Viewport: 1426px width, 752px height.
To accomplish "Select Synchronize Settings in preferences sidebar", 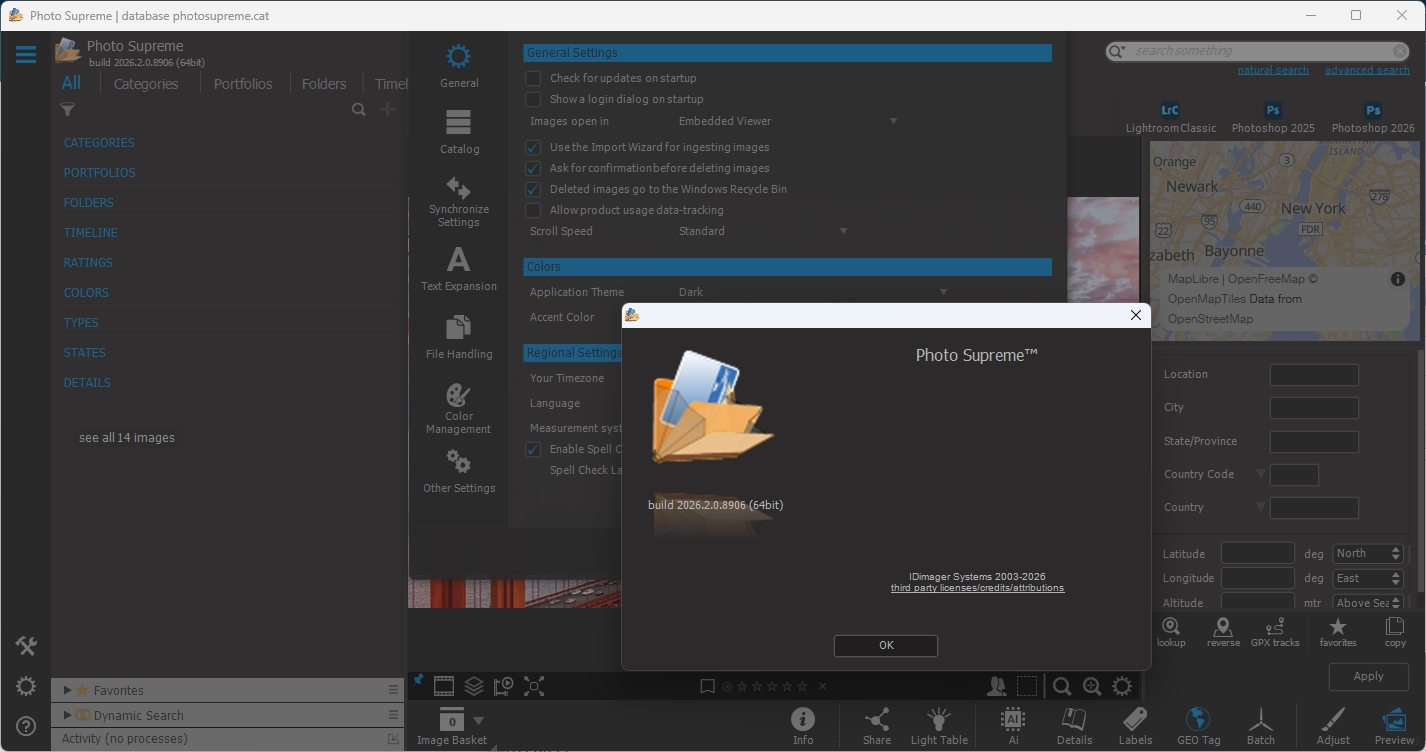I will 459,201.
